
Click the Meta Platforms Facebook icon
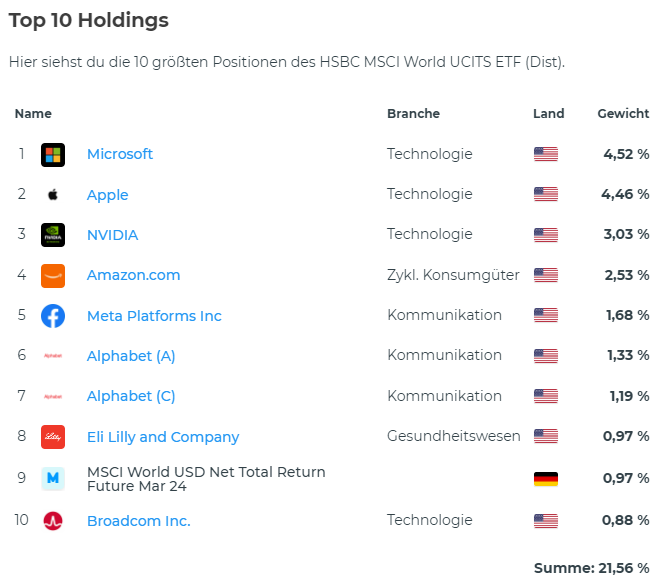click(x=53, y=316)
